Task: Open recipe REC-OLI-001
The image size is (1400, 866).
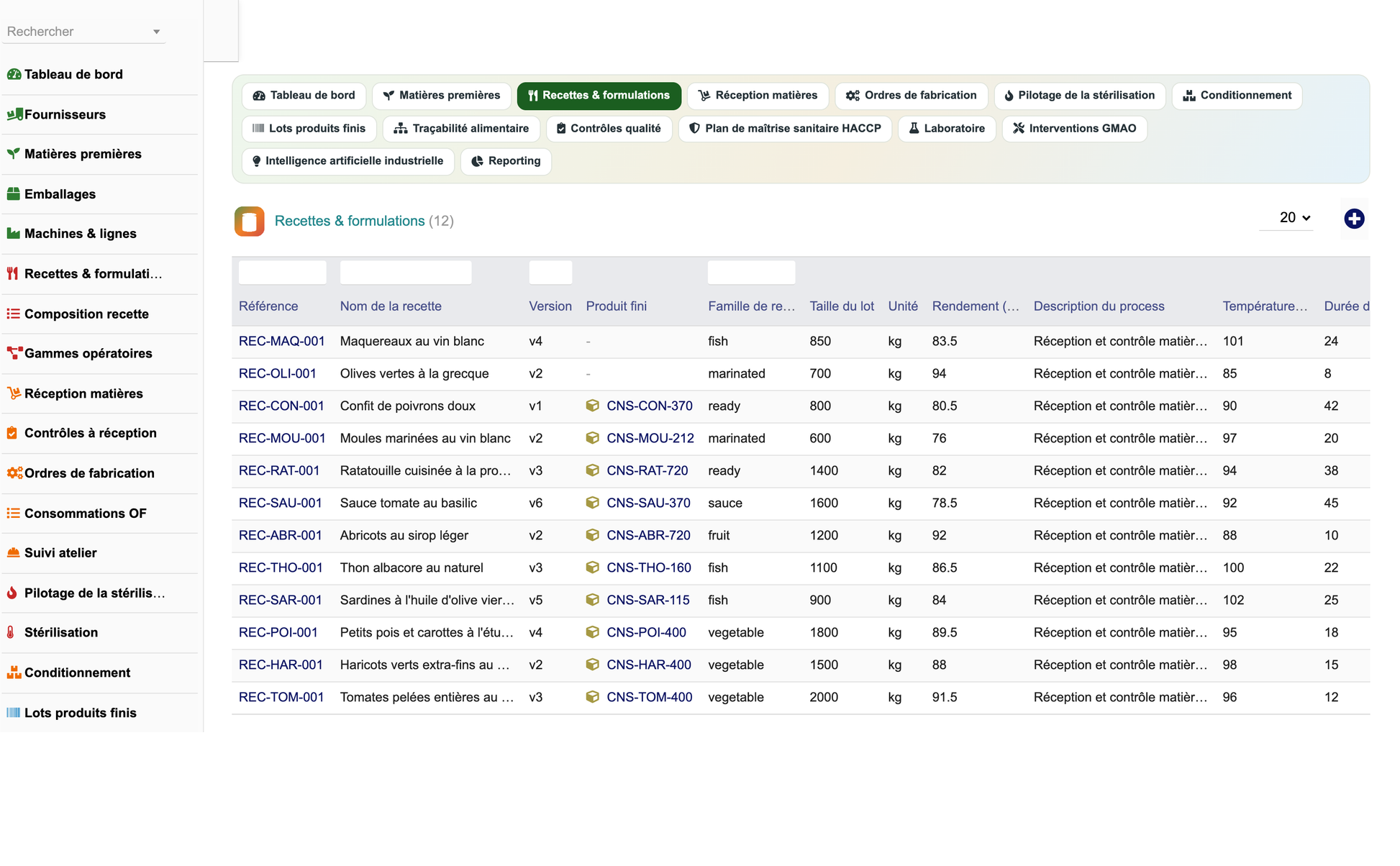Action: coord(278,373)
